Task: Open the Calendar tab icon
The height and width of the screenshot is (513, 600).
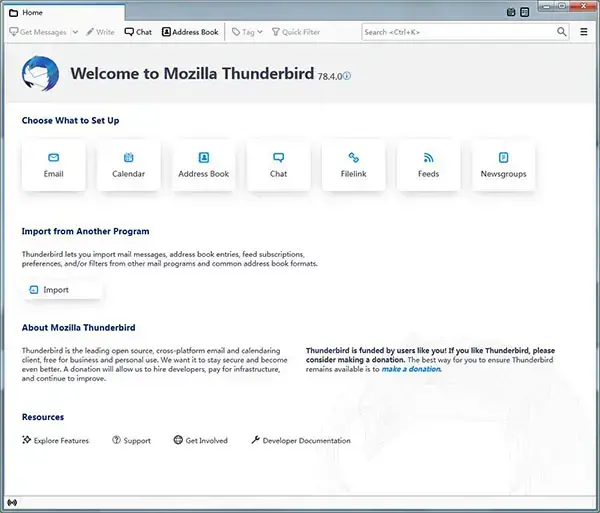Action: (511, 12)
